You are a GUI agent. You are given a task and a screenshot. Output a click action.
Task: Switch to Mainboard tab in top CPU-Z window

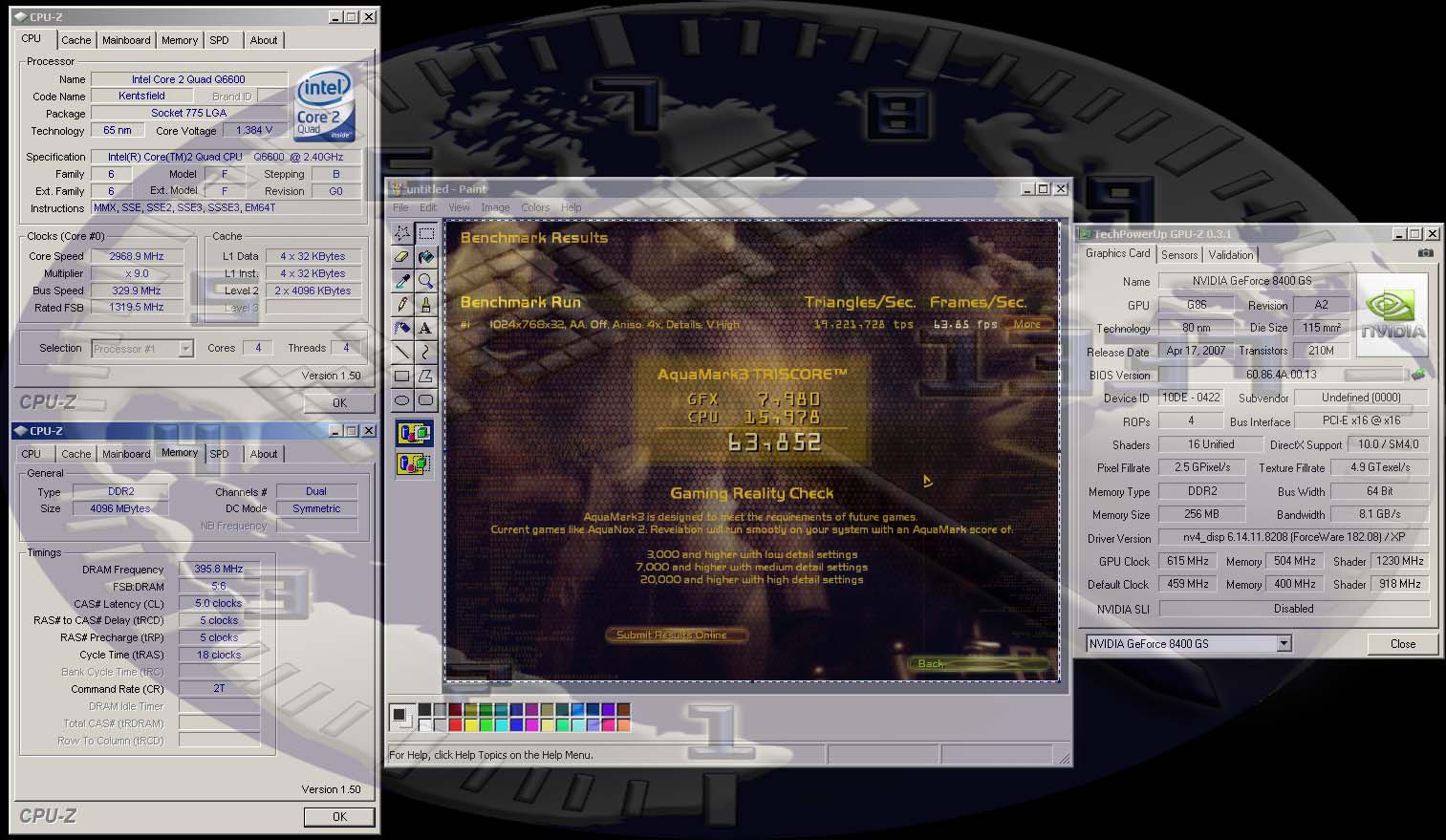click(x=126, y=40)
